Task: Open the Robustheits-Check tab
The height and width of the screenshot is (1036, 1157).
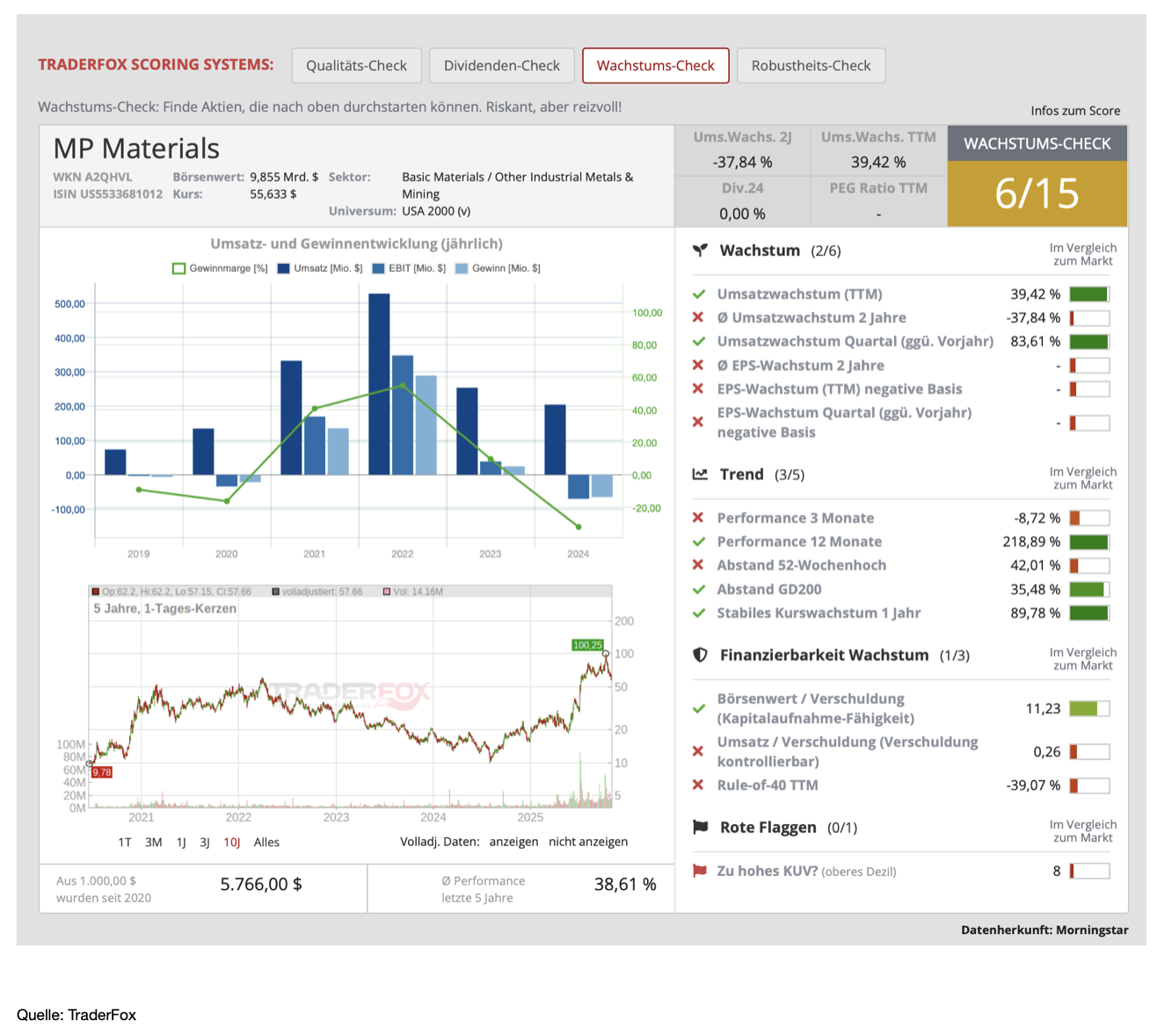Action: [811, 66]
